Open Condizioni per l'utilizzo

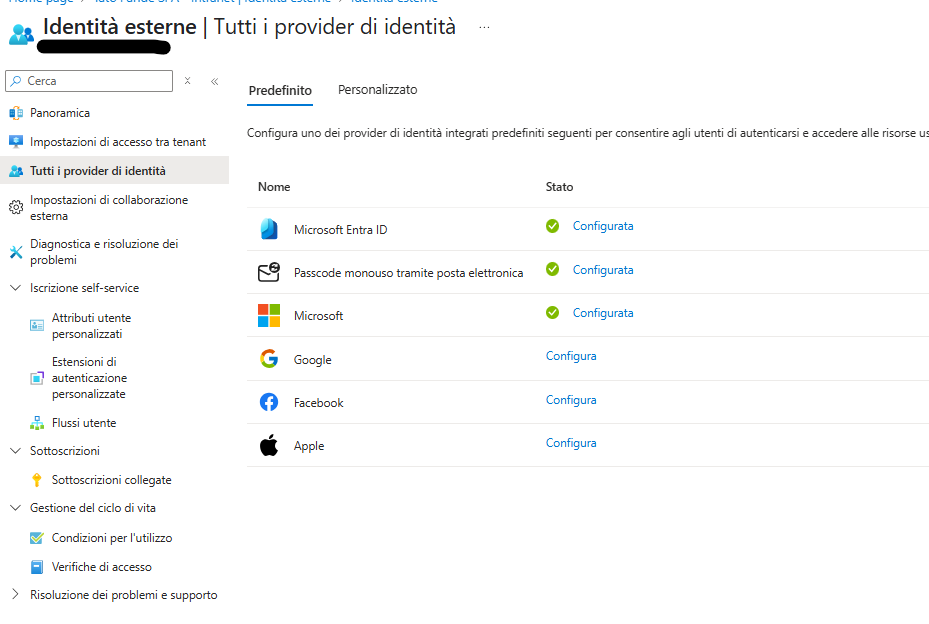(112, 537)
